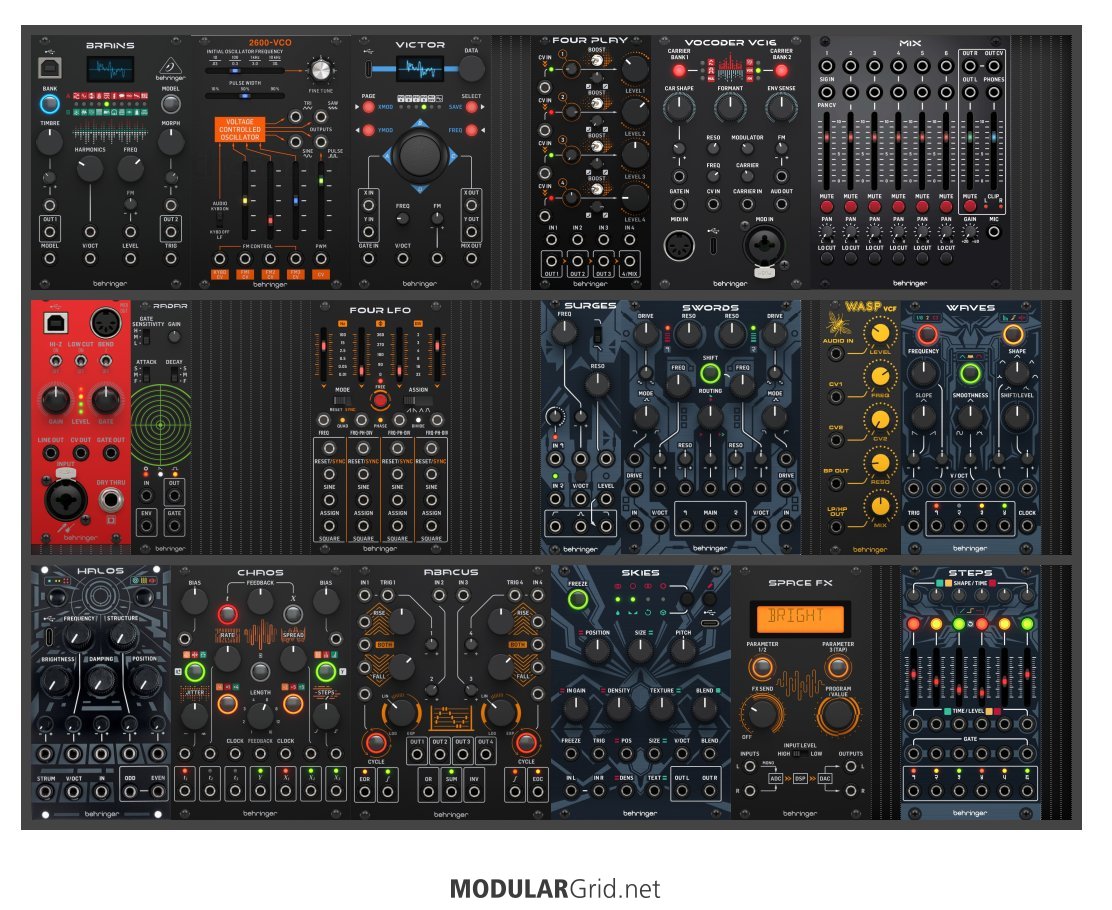Click the USB port on the Brains module
The height and width of the screenshot is (910, 1112).
click(49, 67)
